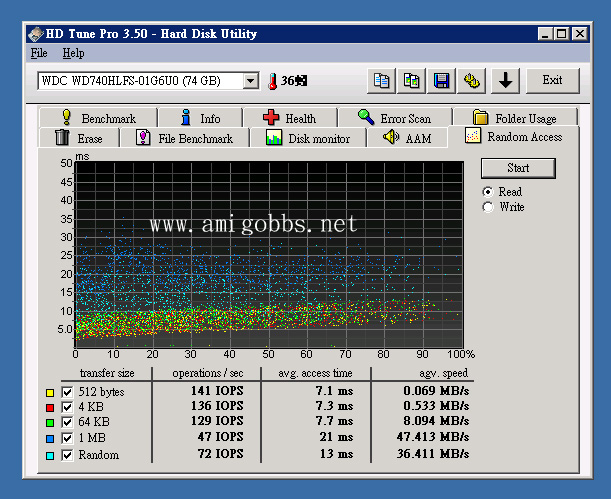
Task: Expand the WDC drive selection dropdown
Action: [250, 80]
